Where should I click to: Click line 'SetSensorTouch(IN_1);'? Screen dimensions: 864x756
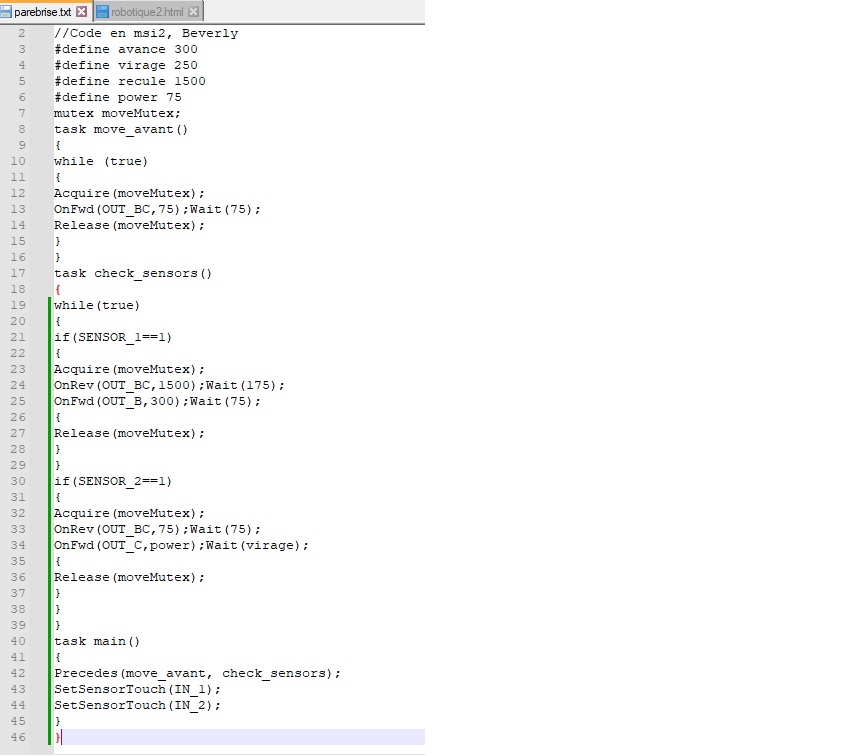[x=137, y=689]
